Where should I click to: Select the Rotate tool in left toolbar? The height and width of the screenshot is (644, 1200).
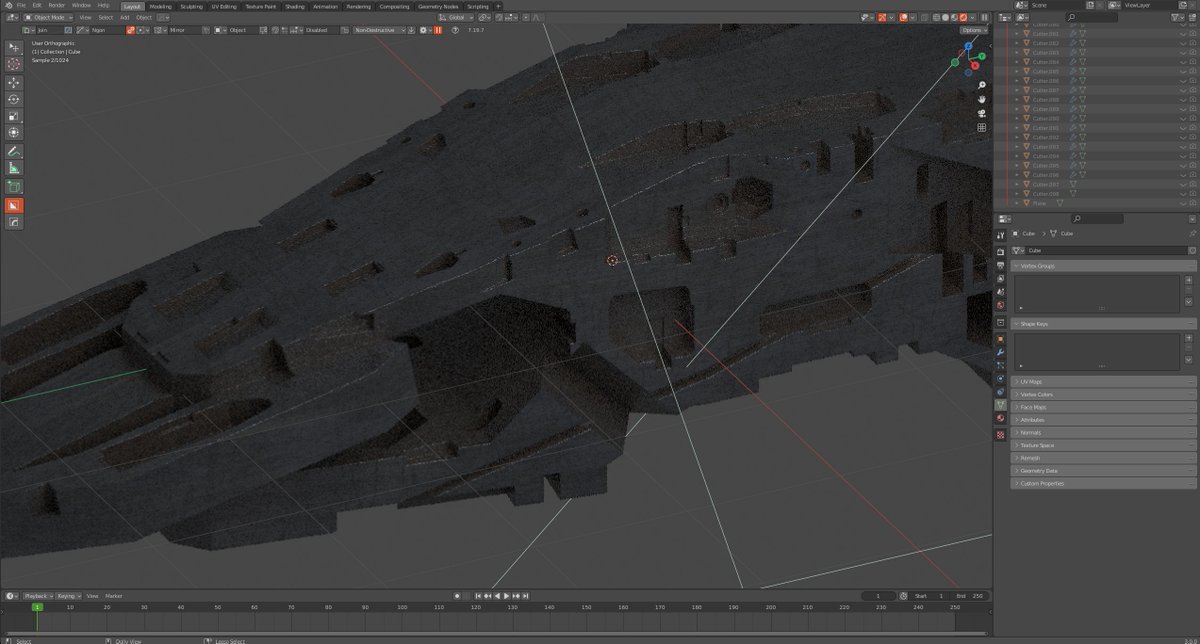pos(14,99)
